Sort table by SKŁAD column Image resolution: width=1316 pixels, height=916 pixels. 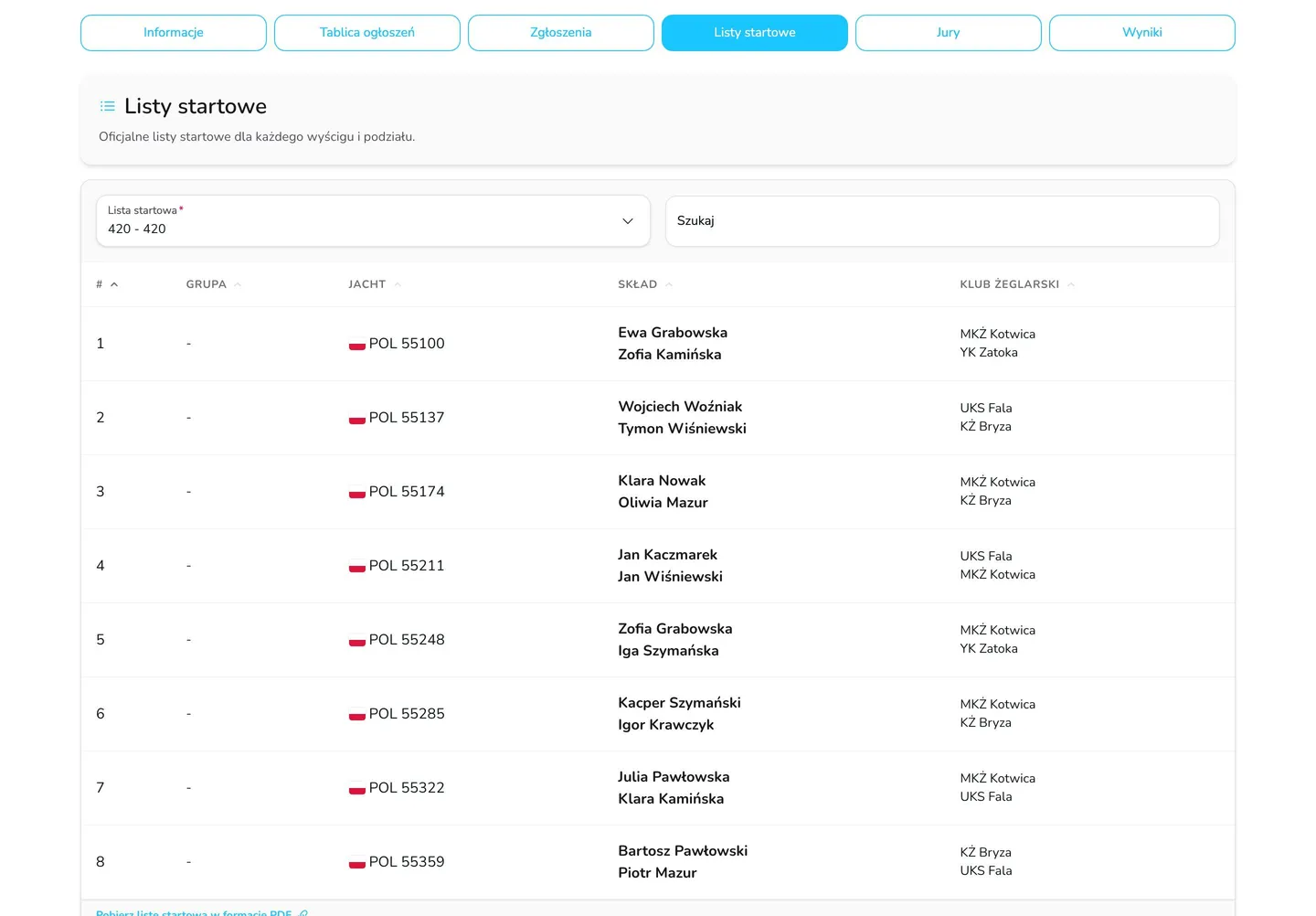pyautogui.click(x=645, y=284)
